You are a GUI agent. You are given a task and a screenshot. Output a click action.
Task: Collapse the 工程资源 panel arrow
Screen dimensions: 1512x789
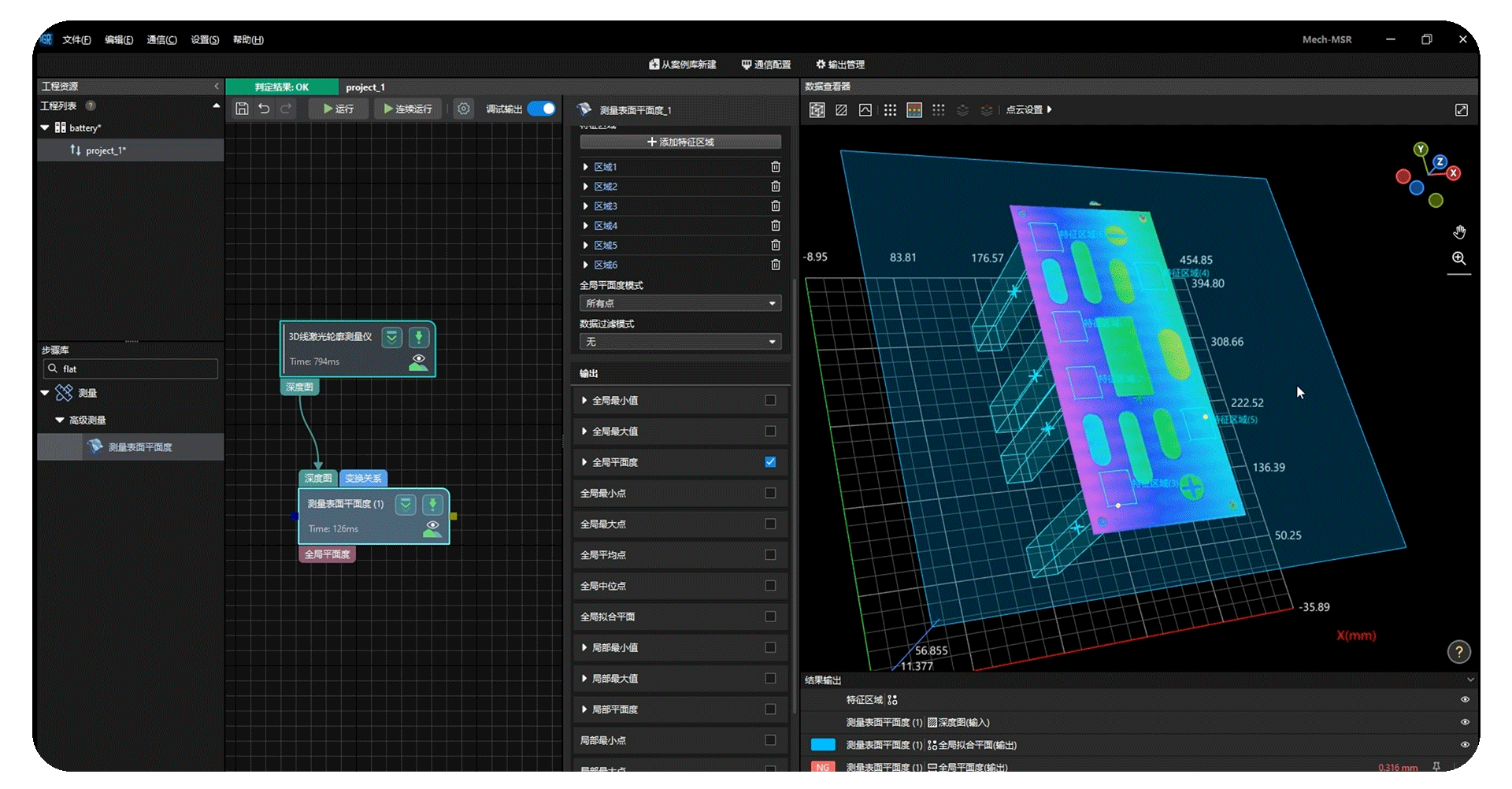[217, 87]
